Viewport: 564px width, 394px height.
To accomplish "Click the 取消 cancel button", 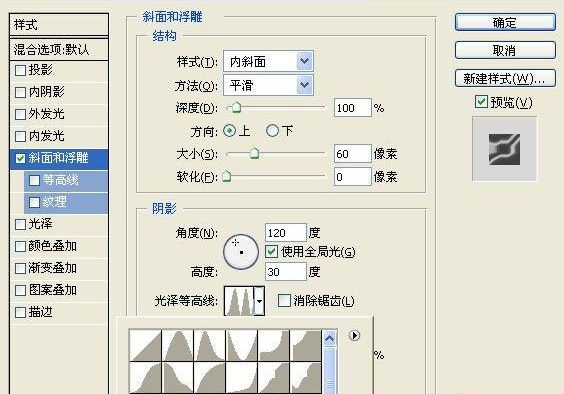I will tap(505, 50).
